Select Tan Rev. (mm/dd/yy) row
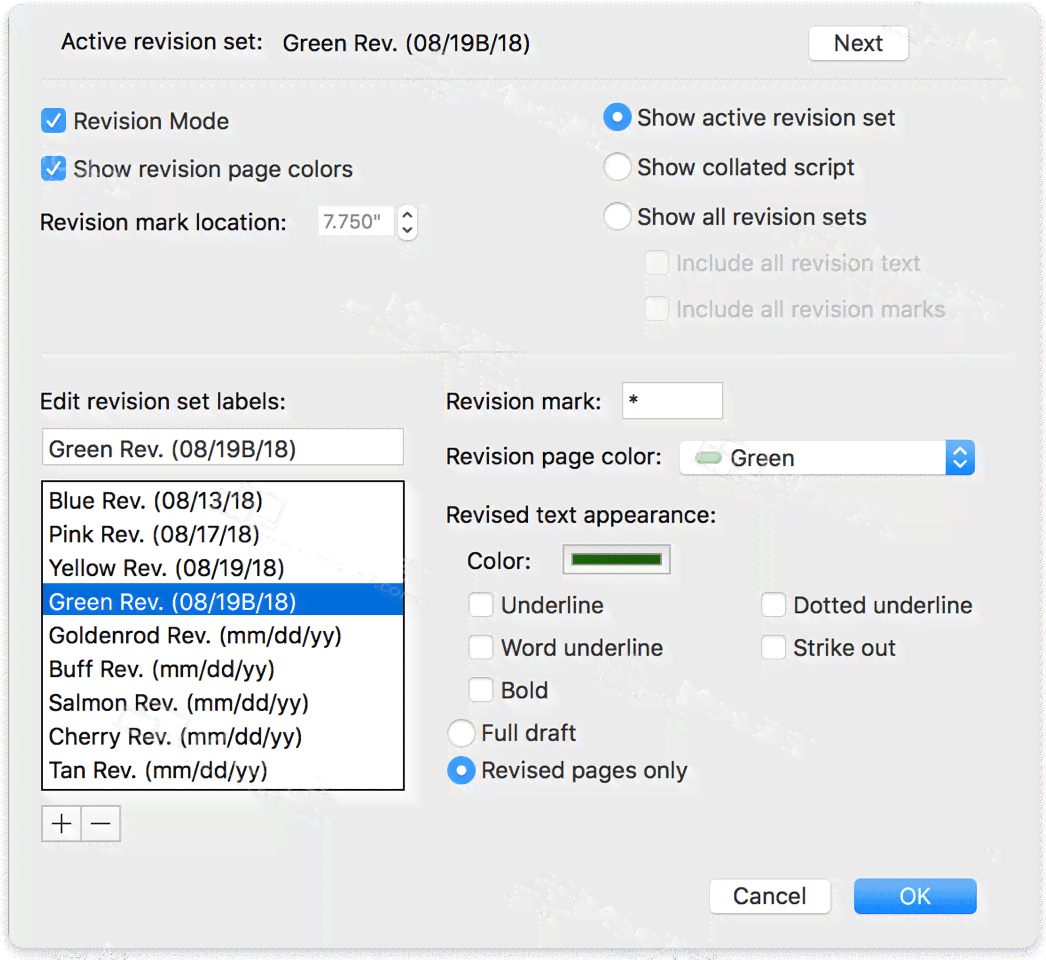1046x960 pixels. (x=223, y=770)
